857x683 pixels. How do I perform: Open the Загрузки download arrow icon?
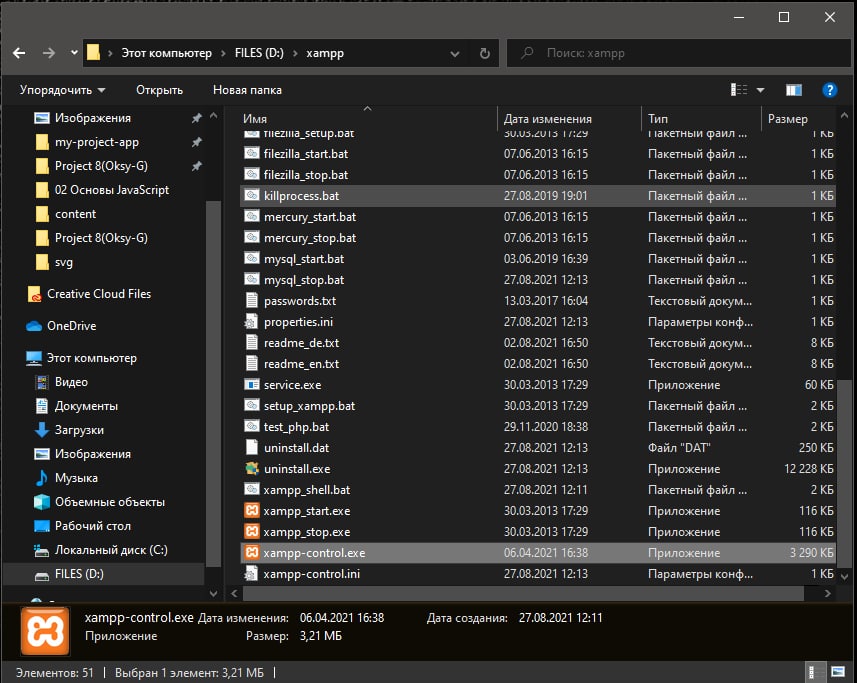tap(42, 430)
